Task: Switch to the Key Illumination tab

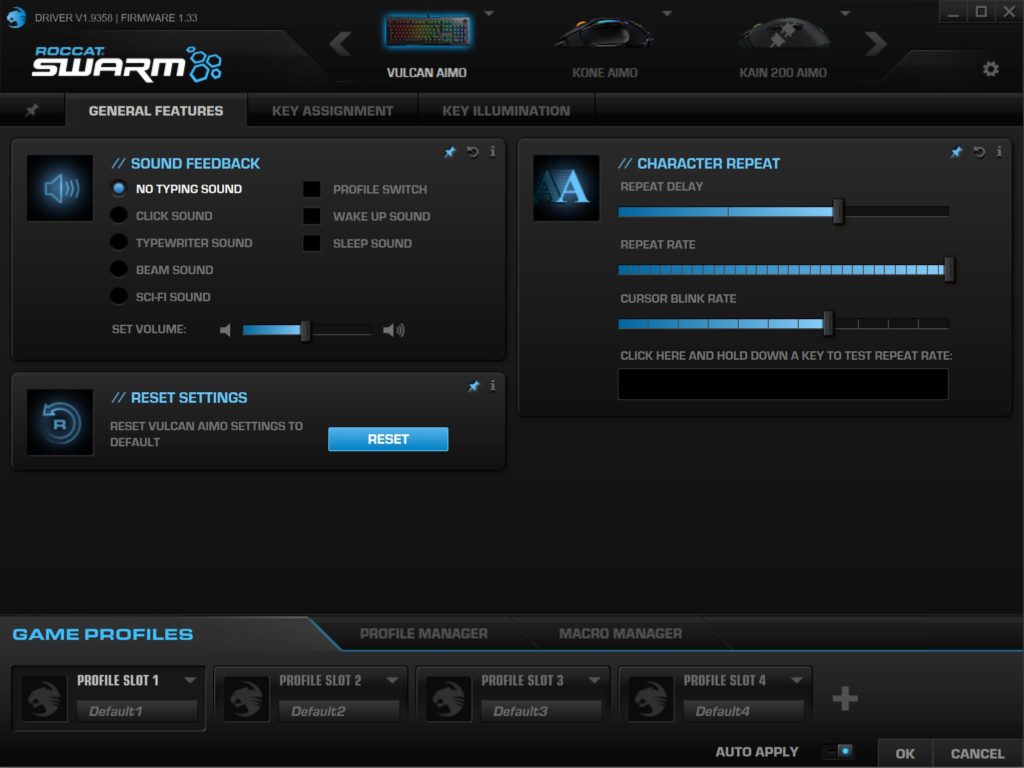Action: click(x=505, y=110)
